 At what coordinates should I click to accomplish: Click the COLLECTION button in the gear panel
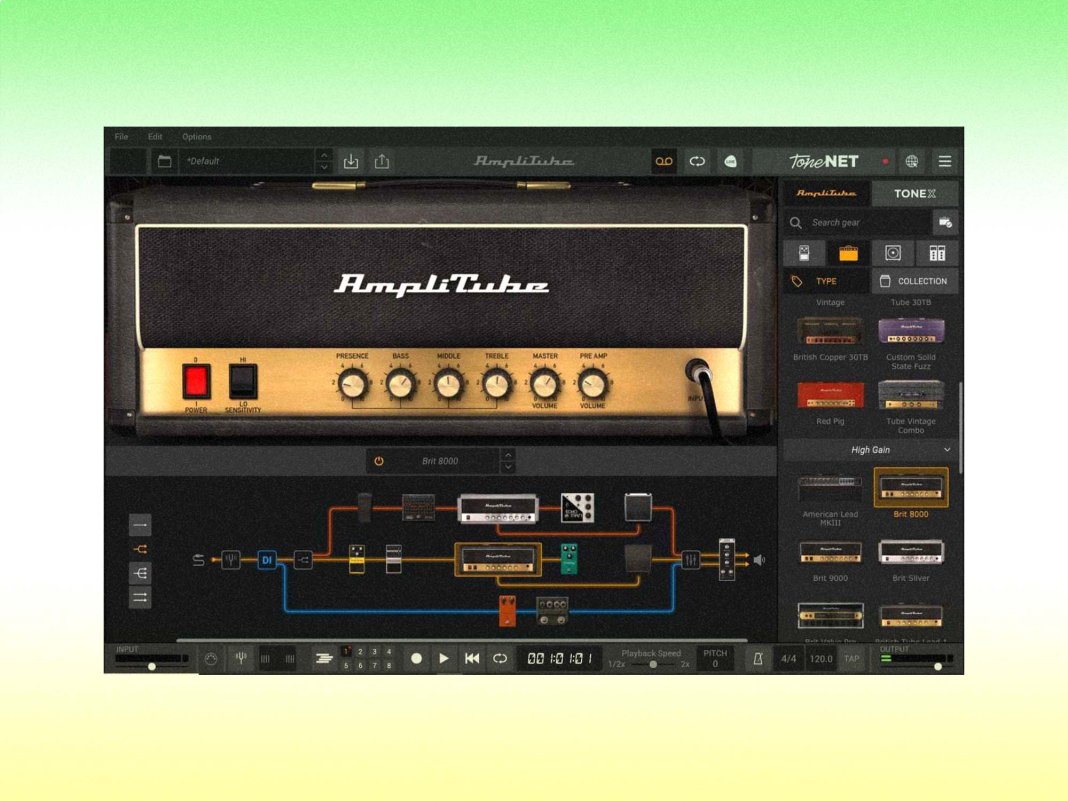[x=915, y=281]
